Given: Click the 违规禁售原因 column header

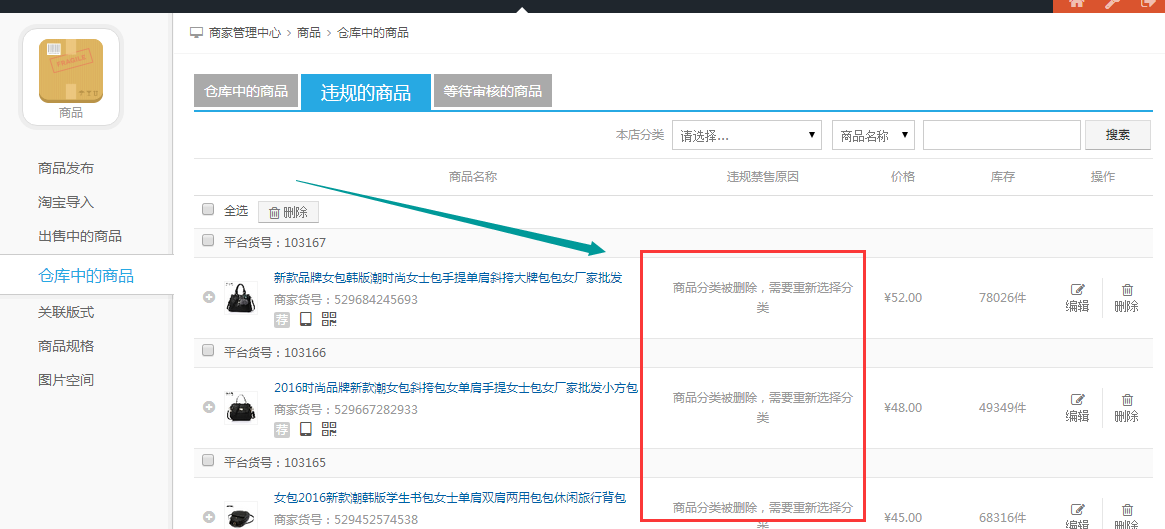Looking at the screenshot, I should (762, 177).
